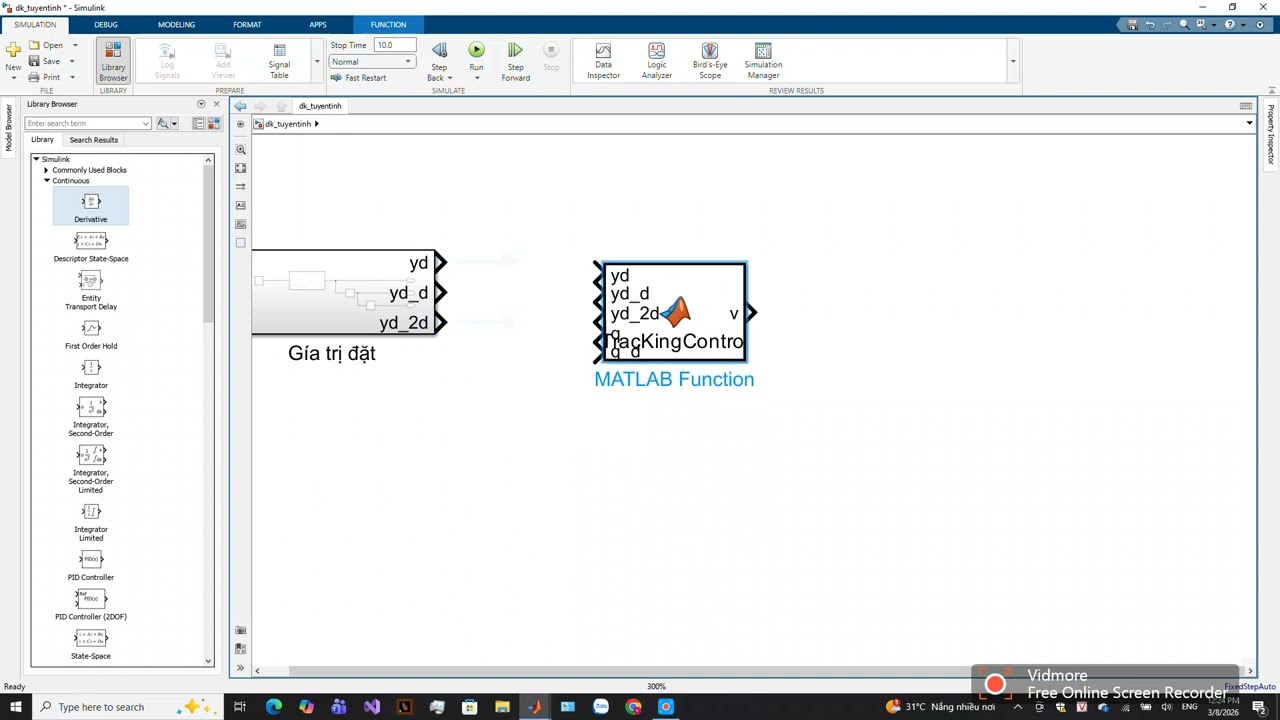Open the Simulation Manager
The height and width of the screenshot is (720, 1280).
[x=763, y=61]
